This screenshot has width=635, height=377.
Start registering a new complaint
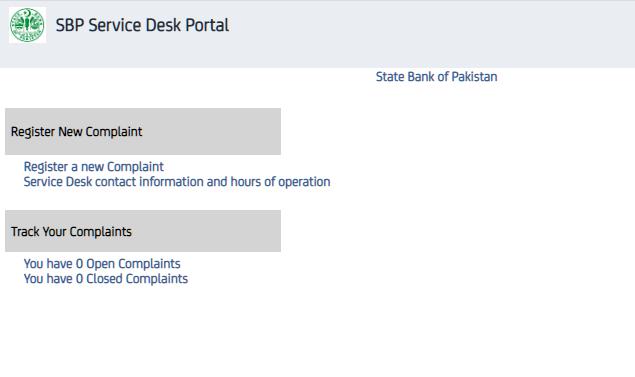pos(94,167)
